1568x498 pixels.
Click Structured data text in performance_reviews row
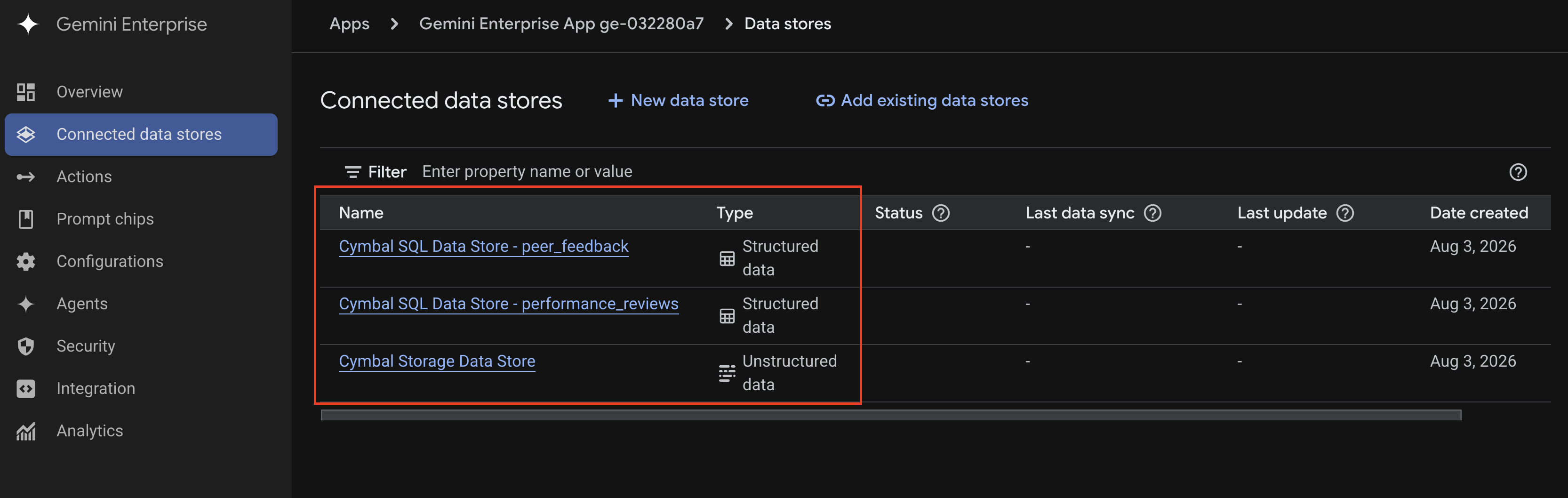[780, 315]
